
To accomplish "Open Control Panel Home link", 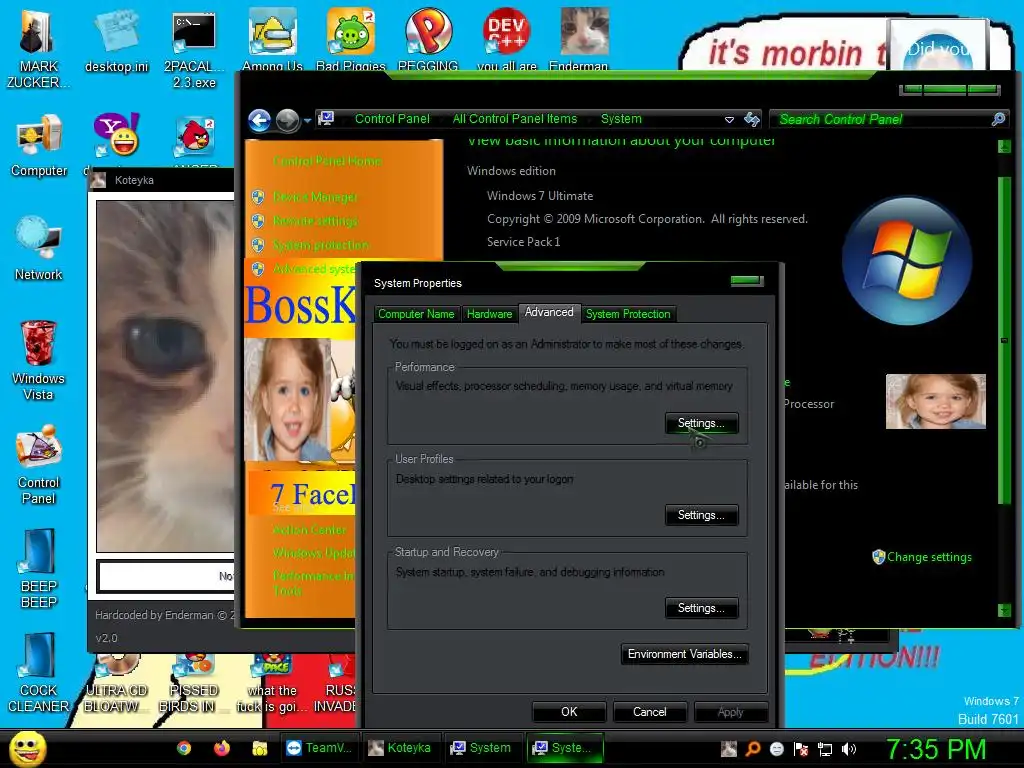I will click(x=327, y=161).
